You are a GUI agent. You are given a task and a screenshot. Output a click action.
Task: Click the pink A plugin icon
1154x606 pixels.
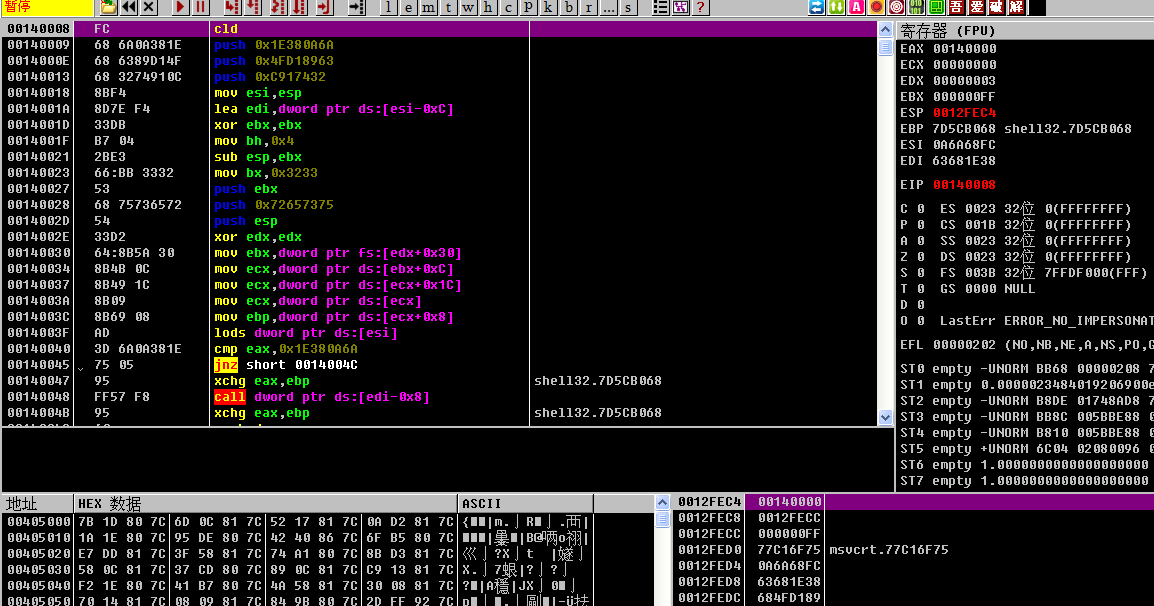tap(856, 7)
